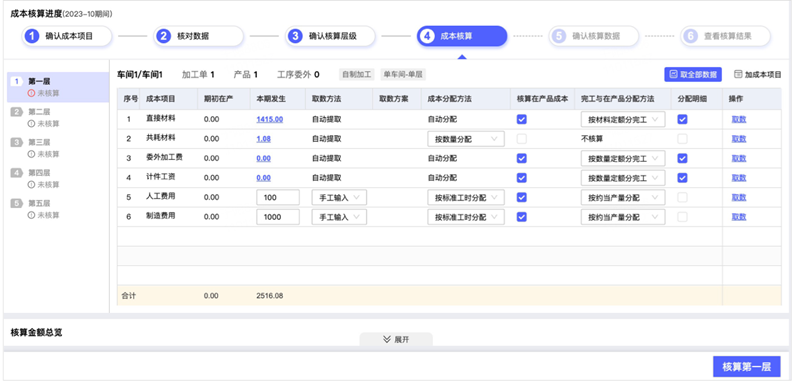Screen dimensions: 800x389
Task: Click 取数 link for 直接材料
Action: click(x=739, y=119)
